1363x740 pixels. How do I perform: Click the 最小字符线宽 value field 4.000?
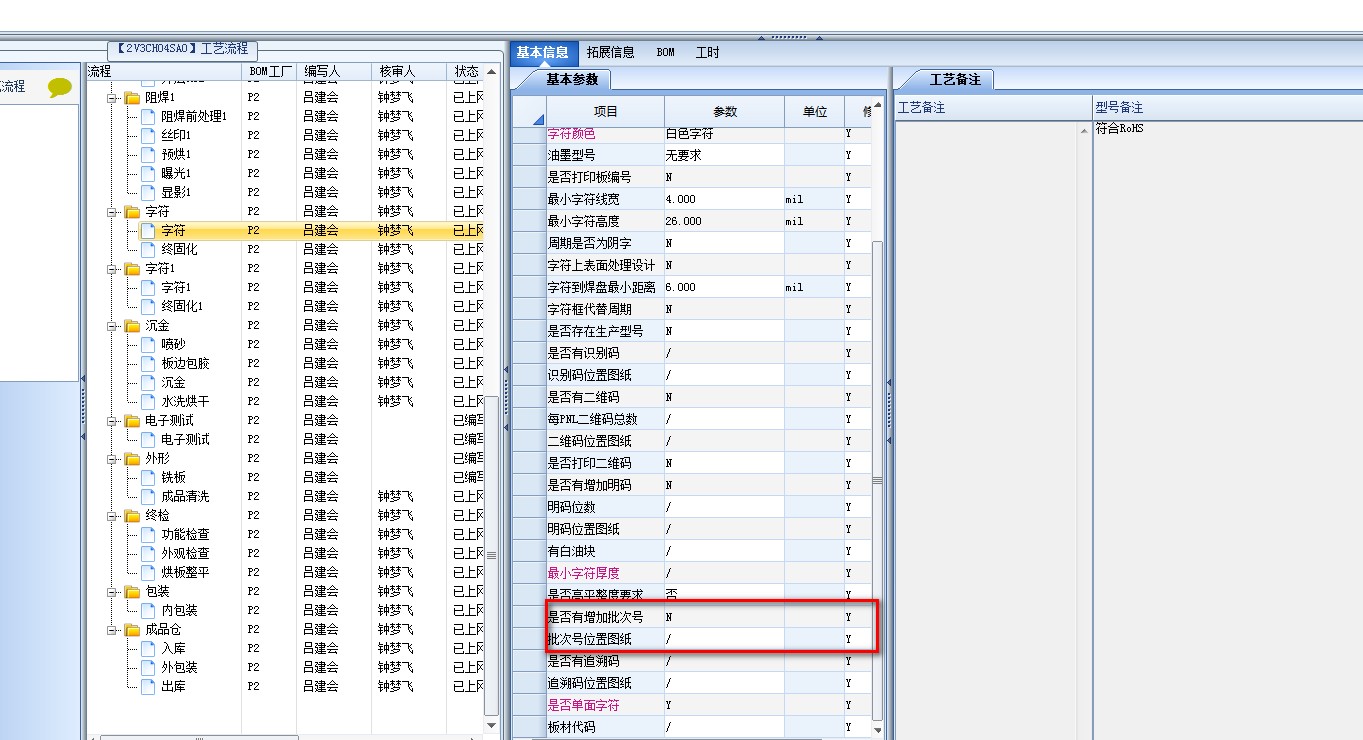pos(724,199)
